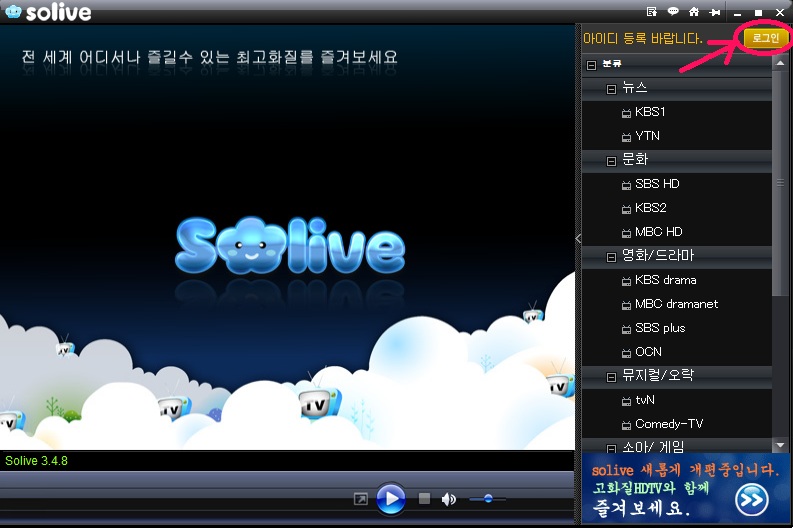Click the TV icon beside Comedy-TV

[626, 425]
